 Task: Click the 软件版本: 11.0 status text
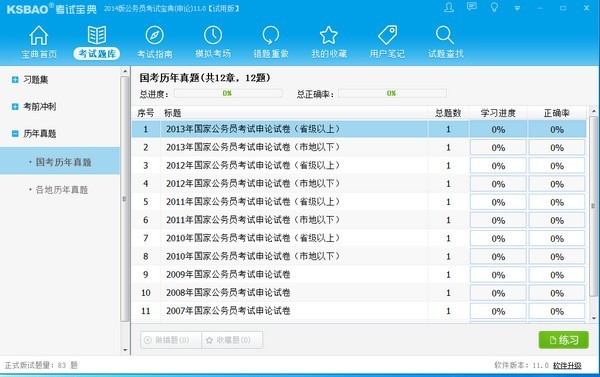(x=521, y=365)
